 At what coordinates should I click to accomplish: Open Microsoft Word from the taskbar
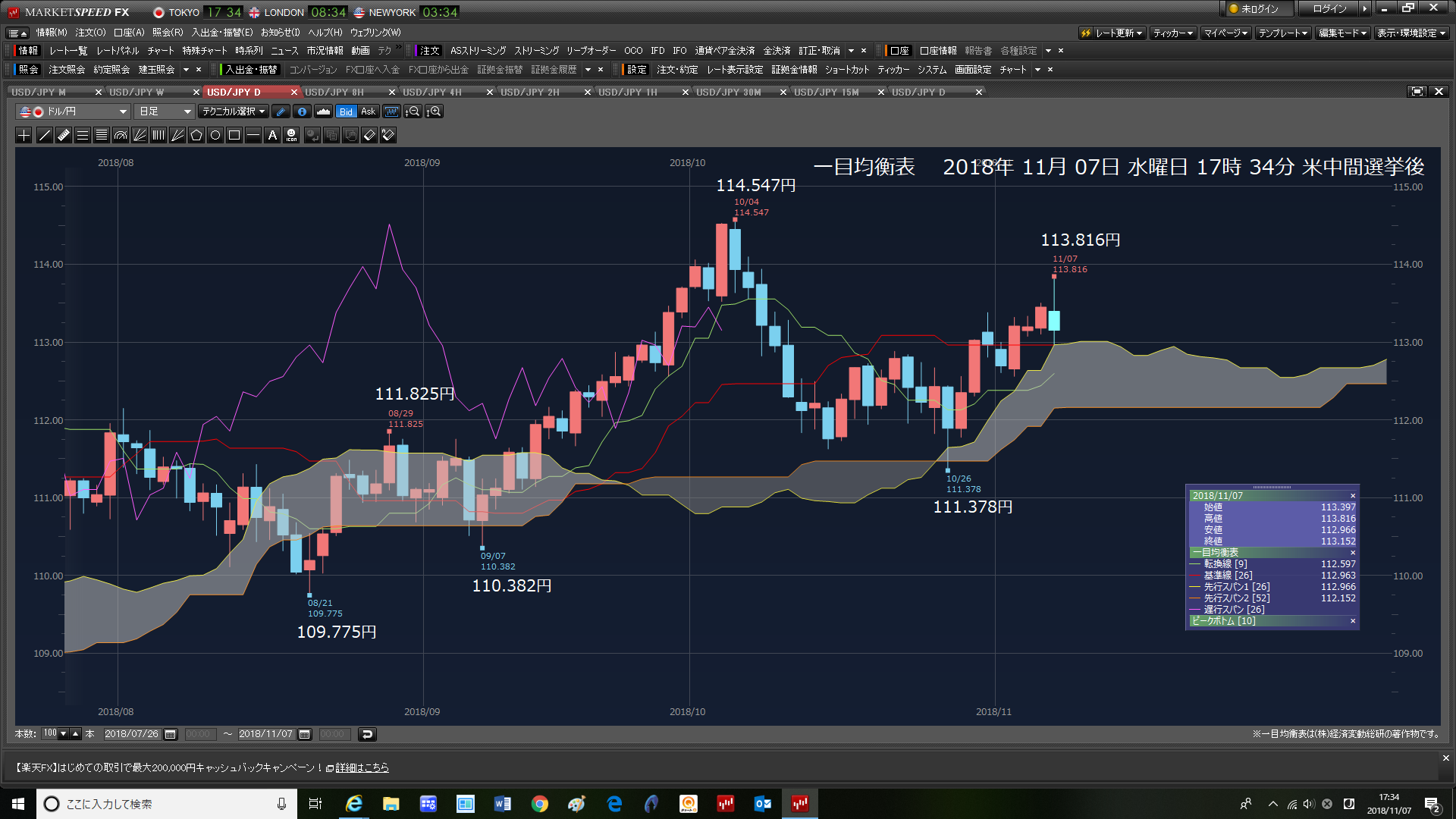502,804
